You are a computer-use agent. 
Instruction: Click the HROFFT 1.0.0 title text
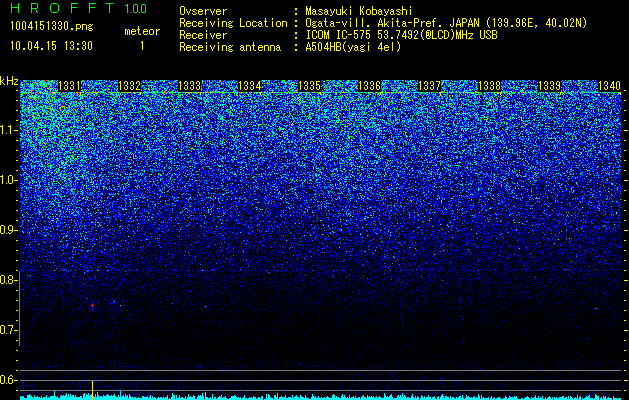(78, 8)
